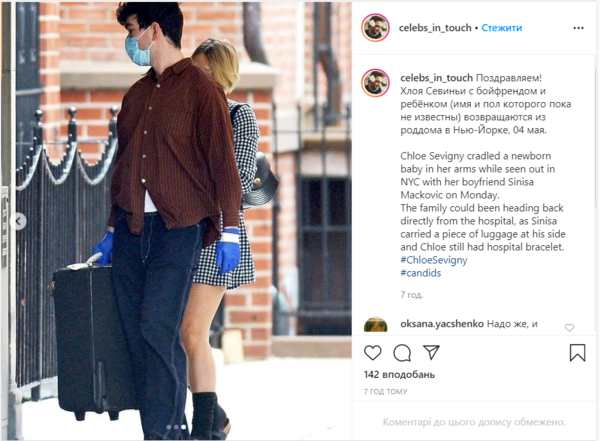View the 142 вподобань likes list
Image resolution: width=600 pixels, height=441 pixels.
tap(399, 374)
